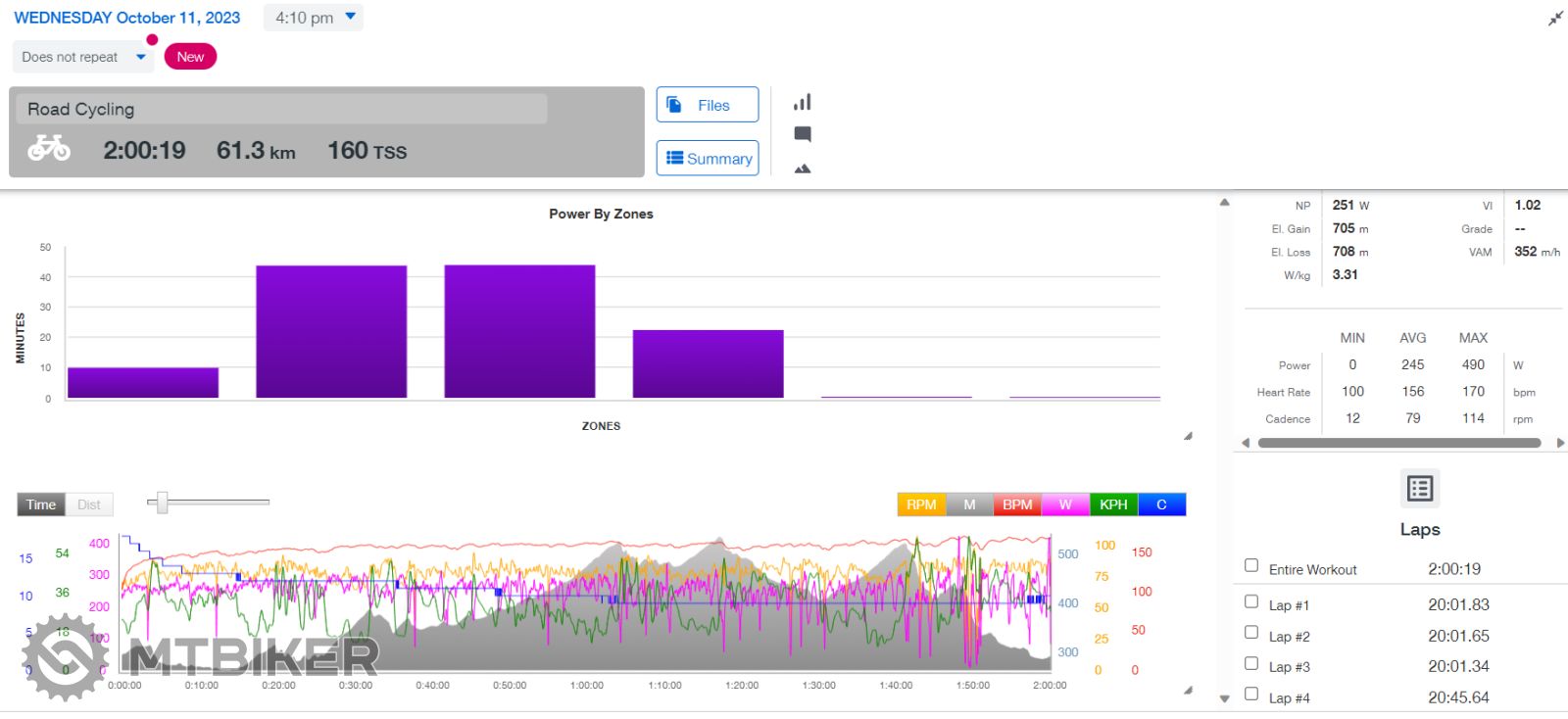
Task: Switch graph to Dist tab
Action: [89, 504]
